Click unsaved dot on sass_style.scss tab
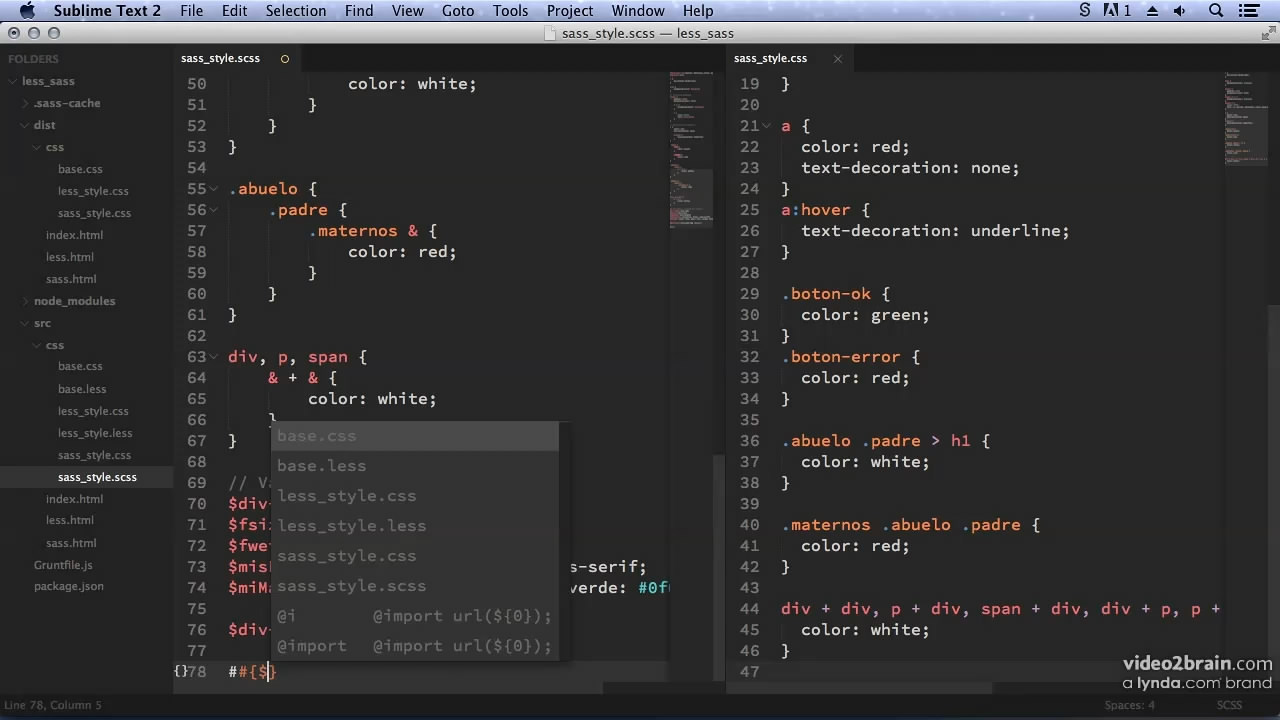Screen dimensions: 1280x720 (284, 58)
